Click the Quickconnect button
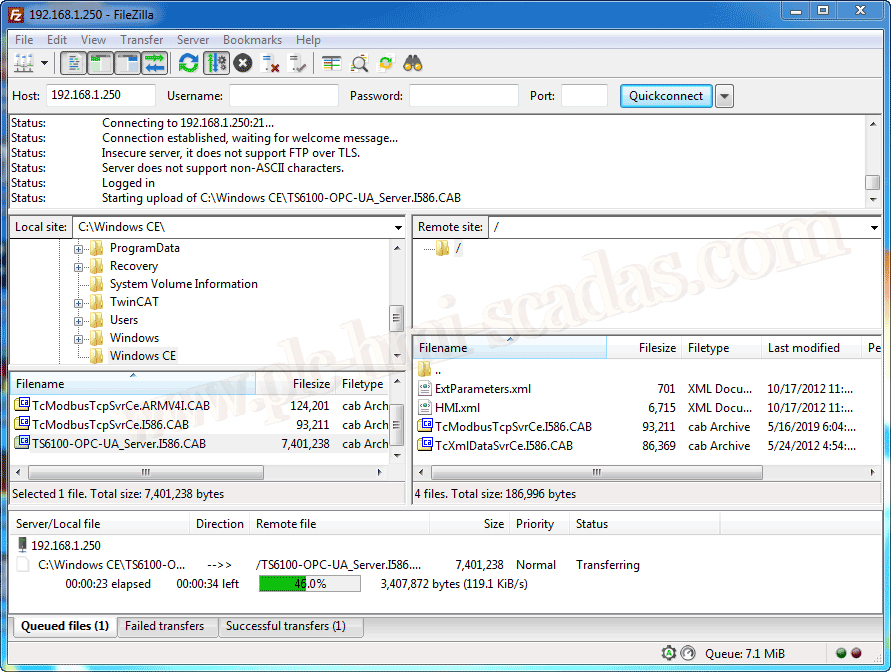Viewport: 891px width, 672px height. 666,96
